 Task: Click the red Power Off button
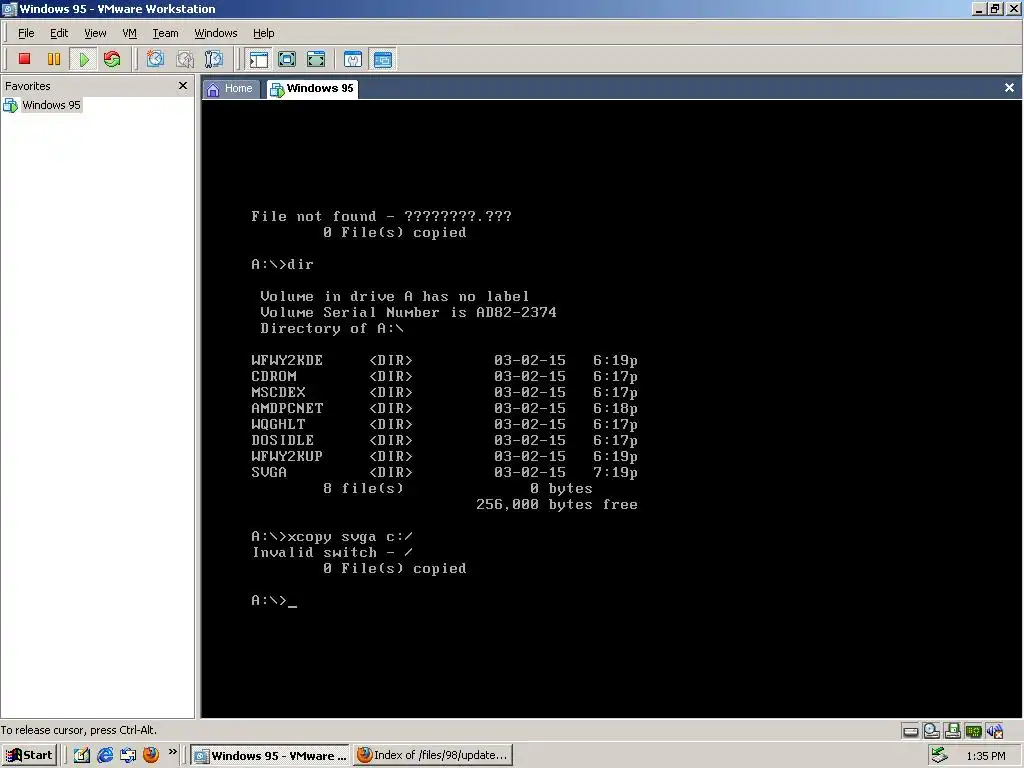pos(25,59)
